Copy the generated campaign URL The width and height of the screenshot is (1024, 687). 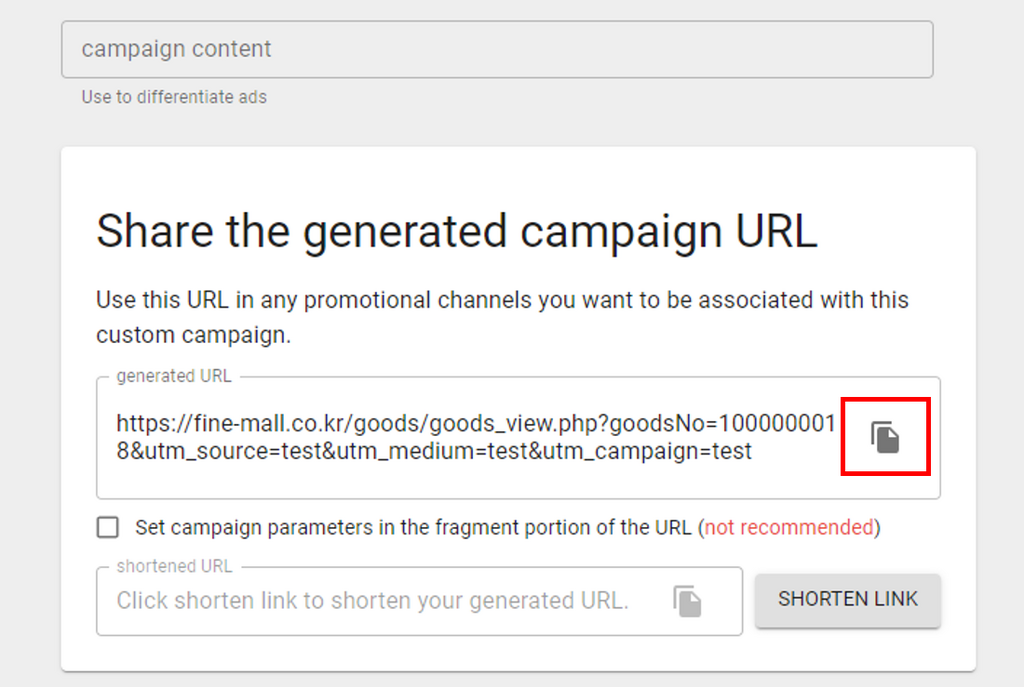pos(885,437)
